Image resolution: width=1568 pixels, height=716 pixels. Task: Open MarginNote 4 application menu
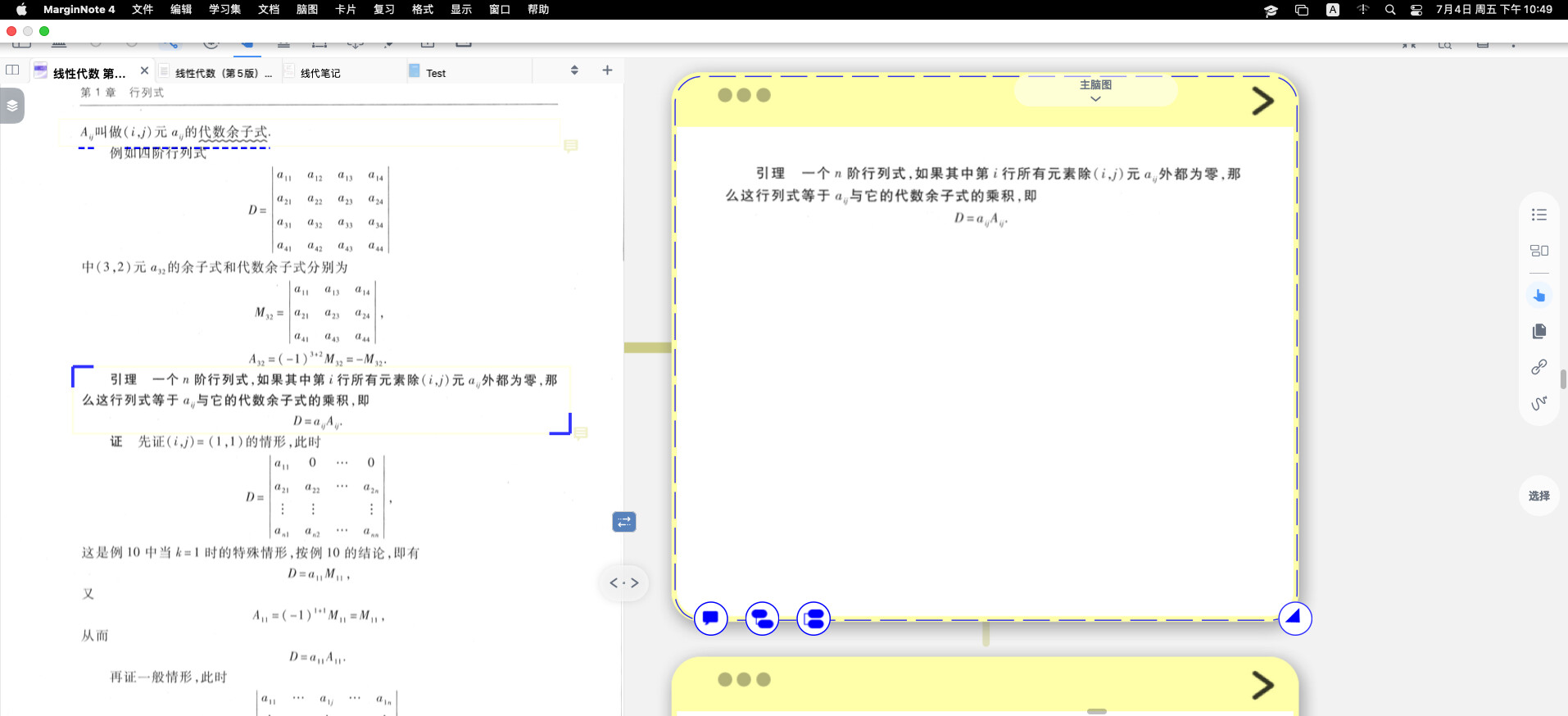tap(79, 9)
